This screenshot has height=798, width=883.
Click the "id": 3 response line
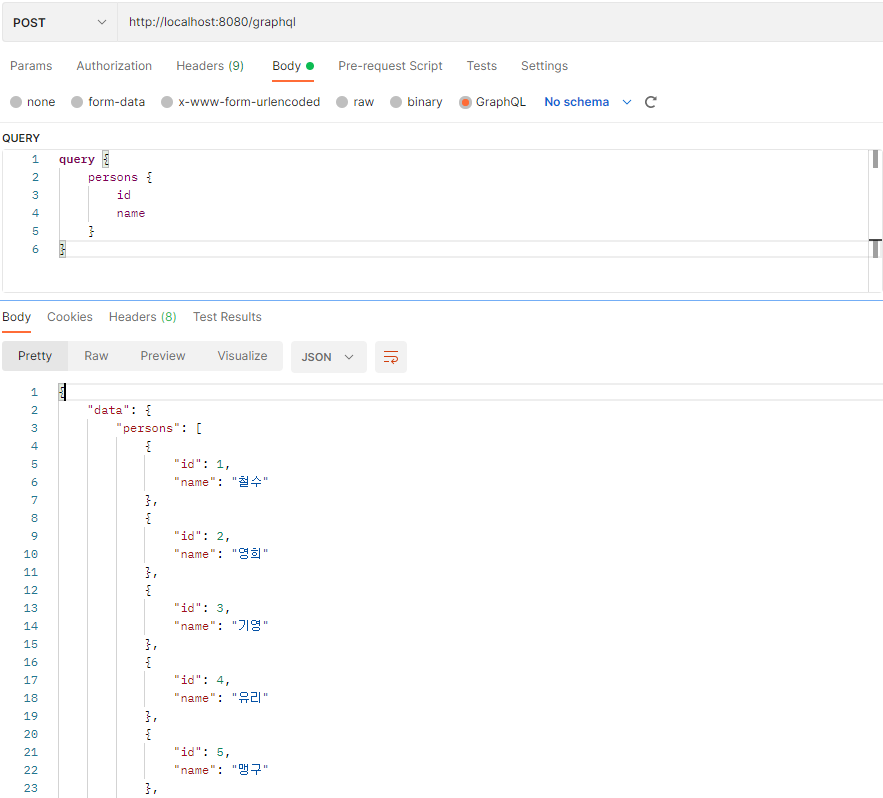tap(202, 608)
